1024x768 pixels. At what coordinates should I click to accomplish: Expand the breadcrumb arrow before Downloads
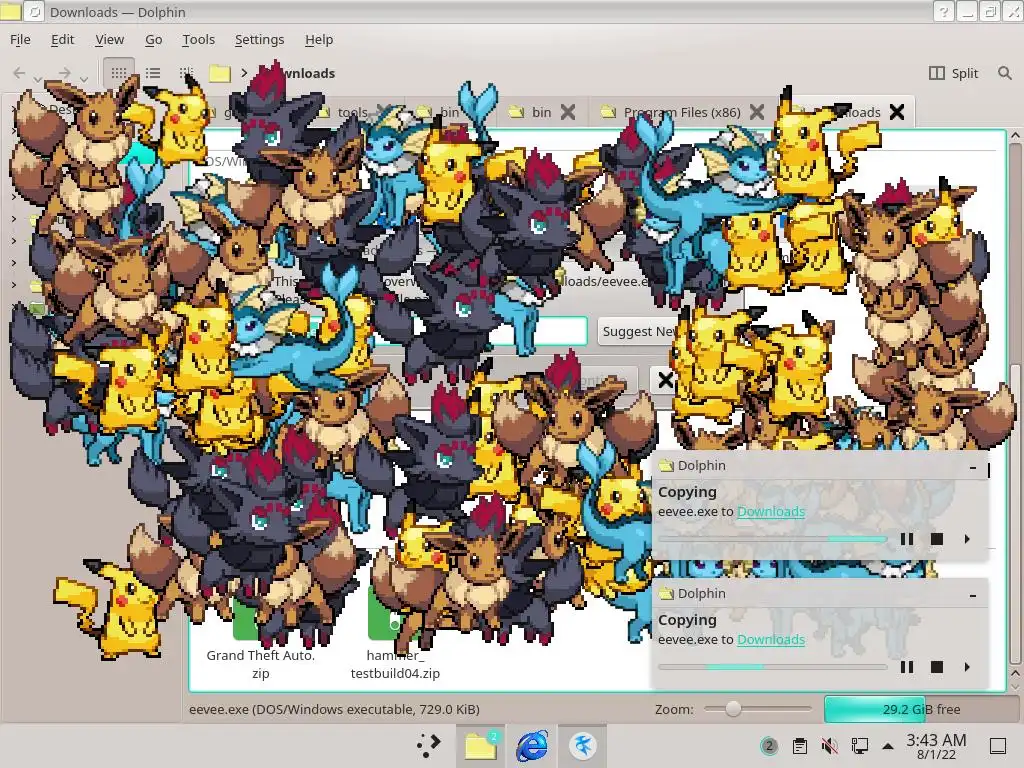[244, 73]
